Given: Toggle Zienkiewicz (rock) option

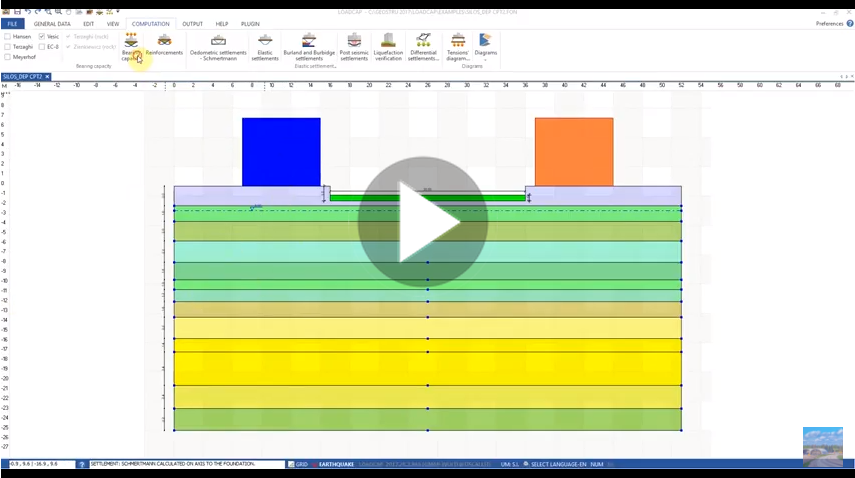Looking at the screenshot, I should point(91,47).
